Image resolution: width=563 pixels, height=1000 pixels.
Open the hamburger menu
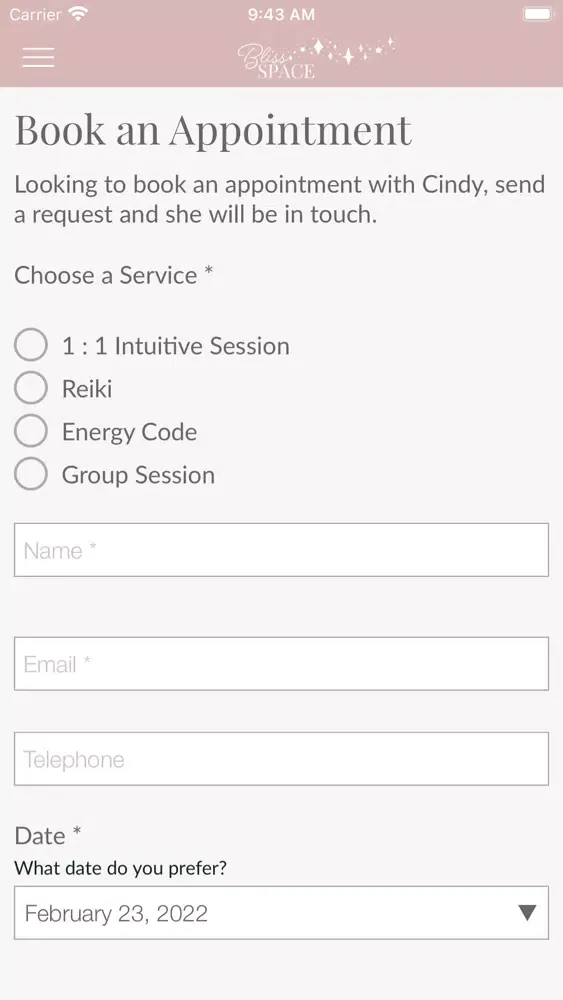pos(38,57)
